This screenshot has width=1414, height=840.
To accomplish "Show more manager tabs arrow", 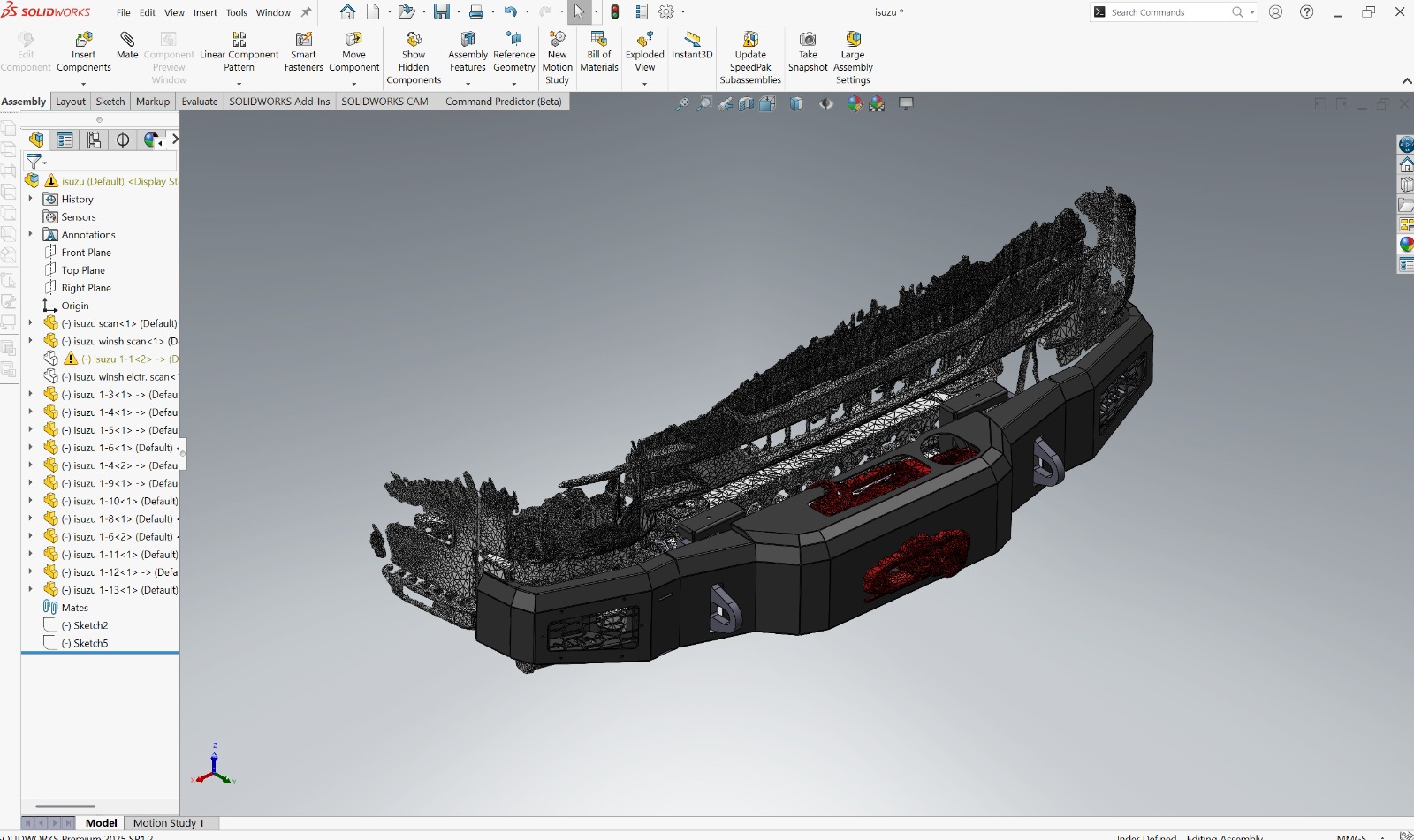I will [174, 140].
